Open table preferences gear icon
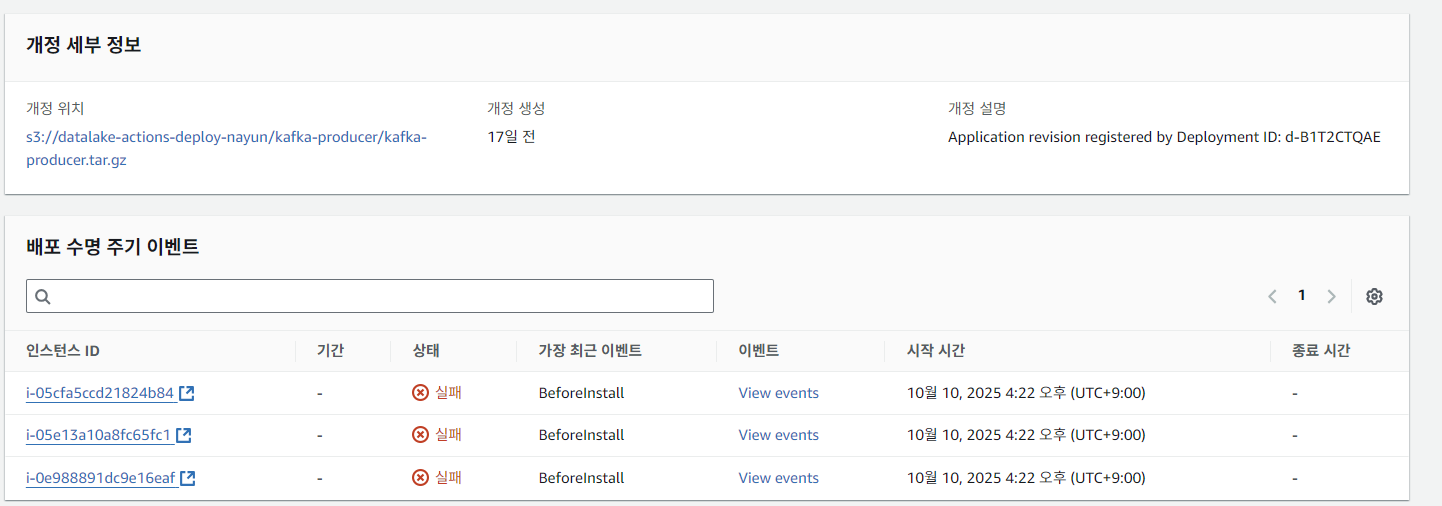The width and height of the screenshot is (1442, 506). pos(1374,296)
